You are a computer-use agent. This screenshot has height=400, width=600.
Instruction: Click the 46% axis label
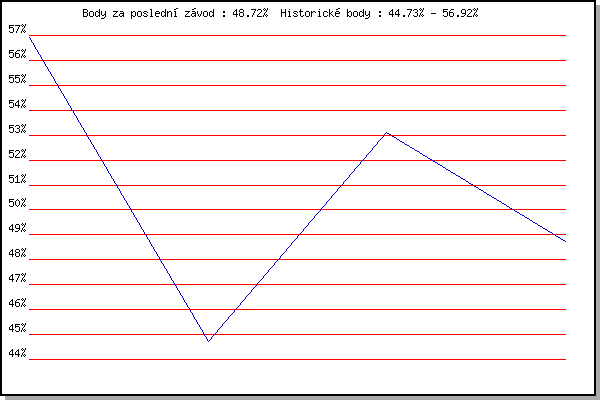17,303
